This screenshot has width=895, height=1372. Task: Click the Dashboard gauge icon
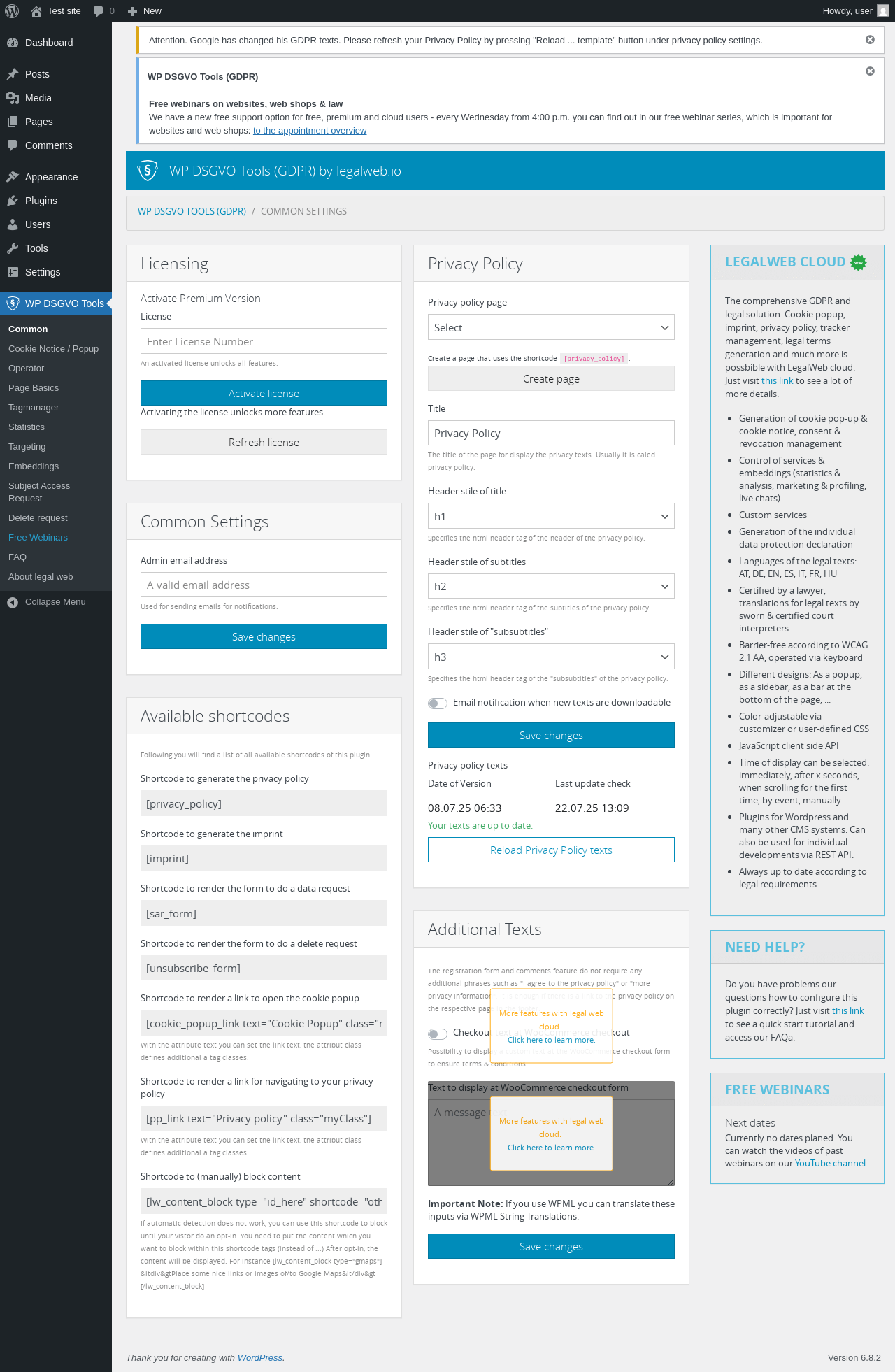[x=13, y=43]
